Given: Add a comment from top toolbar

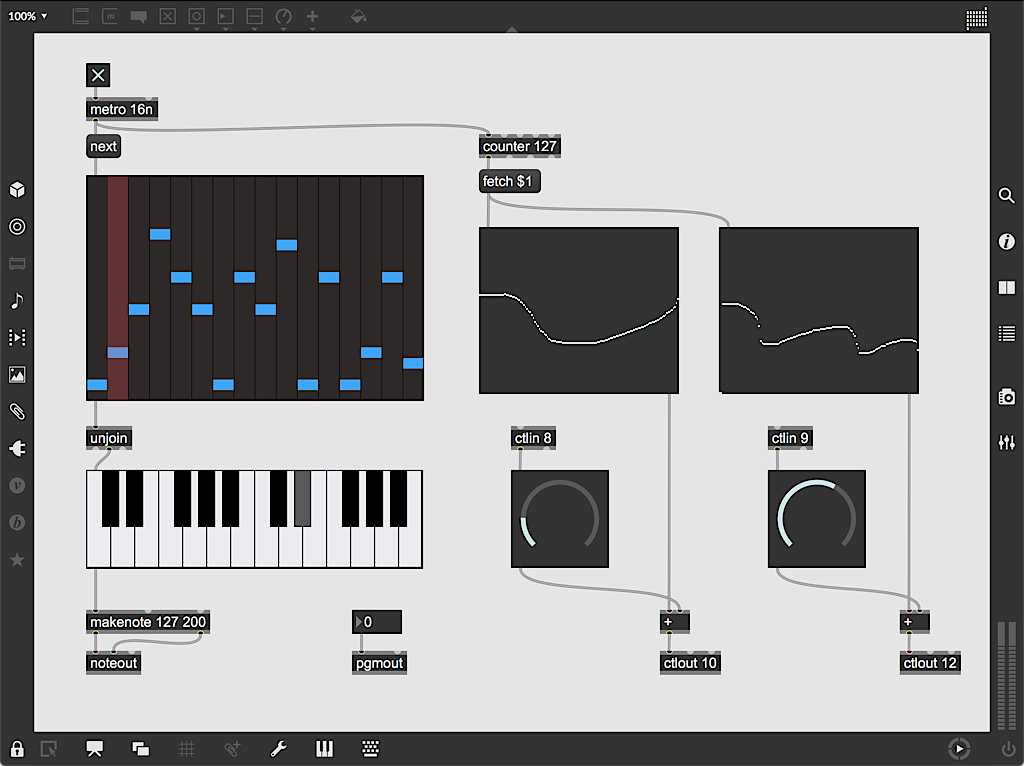Looking at the screenshot, I should pos(138,16).
